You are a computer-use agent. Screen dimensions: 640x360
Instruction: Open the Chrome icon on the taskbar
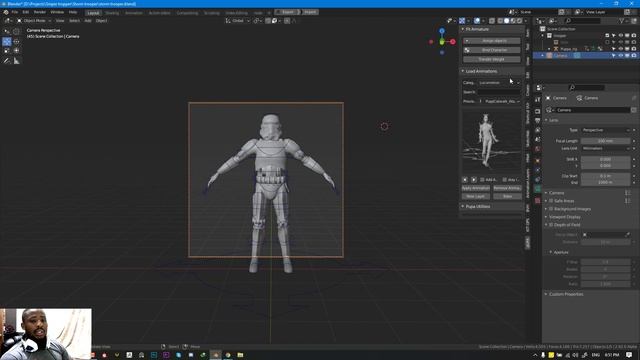tap(228, 355)
